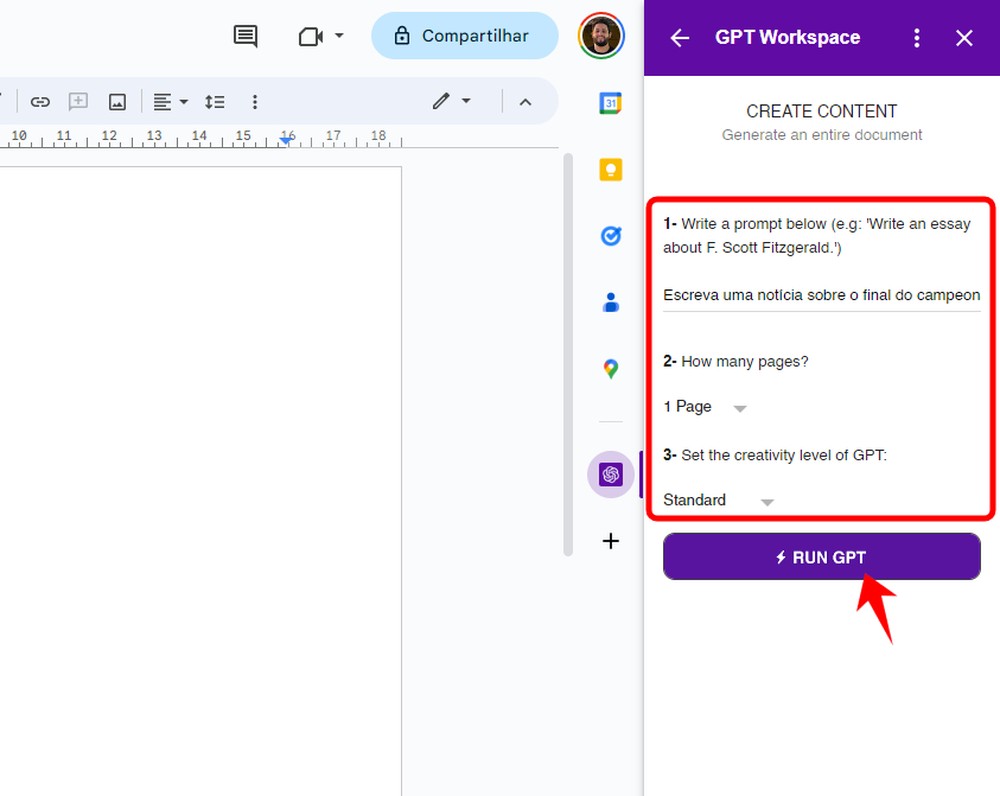Open your profile avatar menu
Viewport: 1000px width, 796px height.
point(601,35)
